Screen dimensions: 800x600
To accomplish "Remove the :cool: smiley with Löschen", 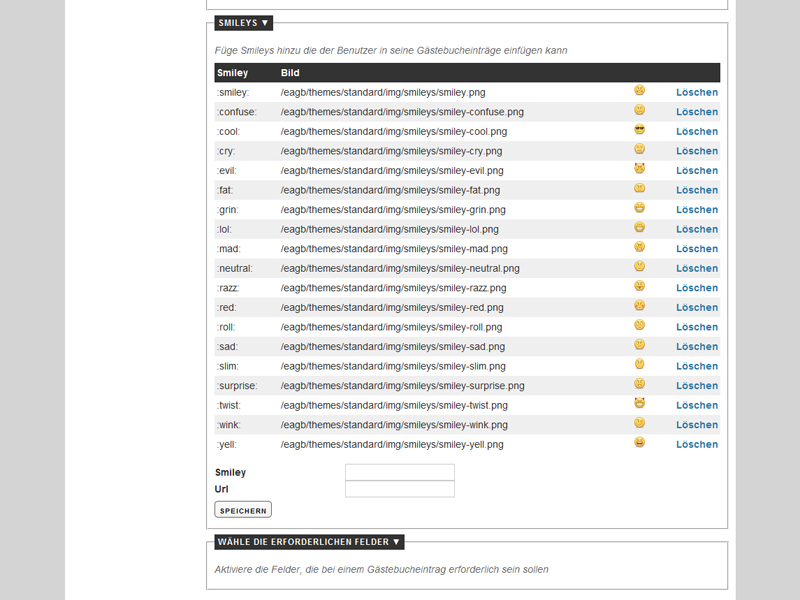I will tap(697, 132).
